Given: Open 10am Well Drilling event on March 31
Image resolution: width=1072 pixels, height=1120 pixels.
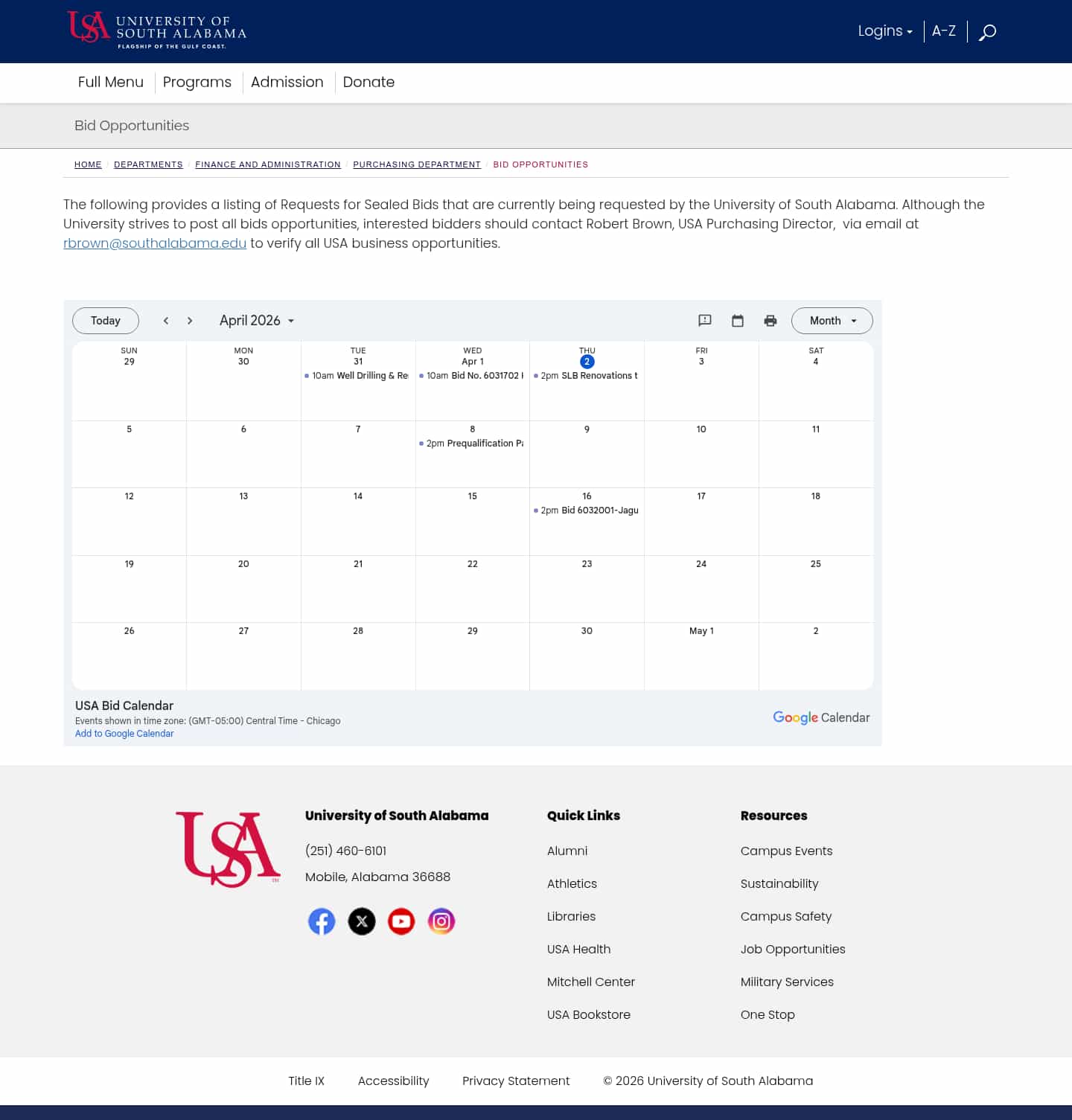Looking at the screenshot, I should pyautogui.click(x=358, y=376).
